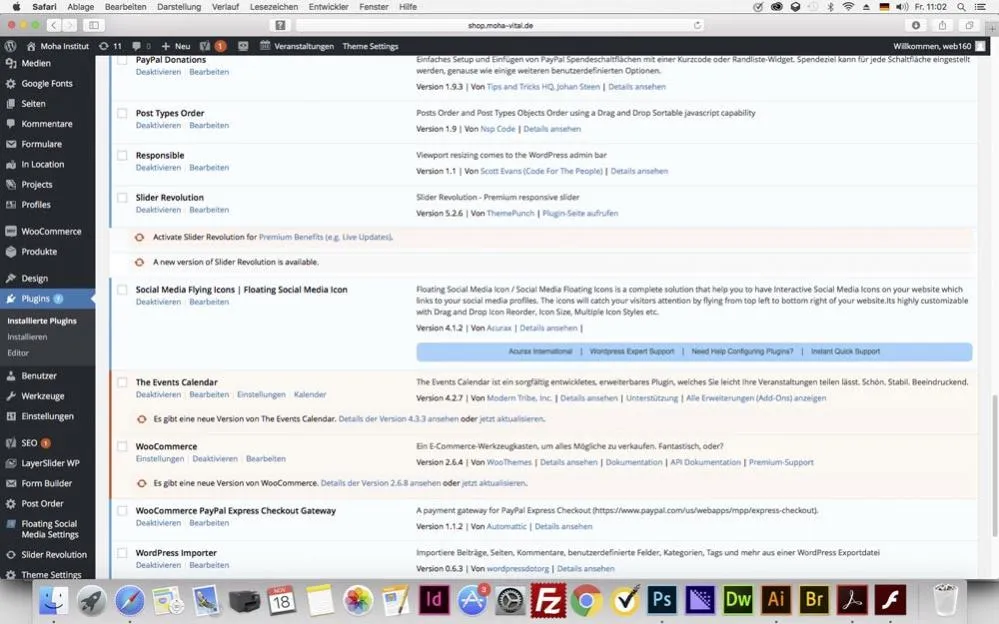This screenshot has width=999, height=624.
Task: Open Spotlight search in menu bar
Action: point(961,6)
